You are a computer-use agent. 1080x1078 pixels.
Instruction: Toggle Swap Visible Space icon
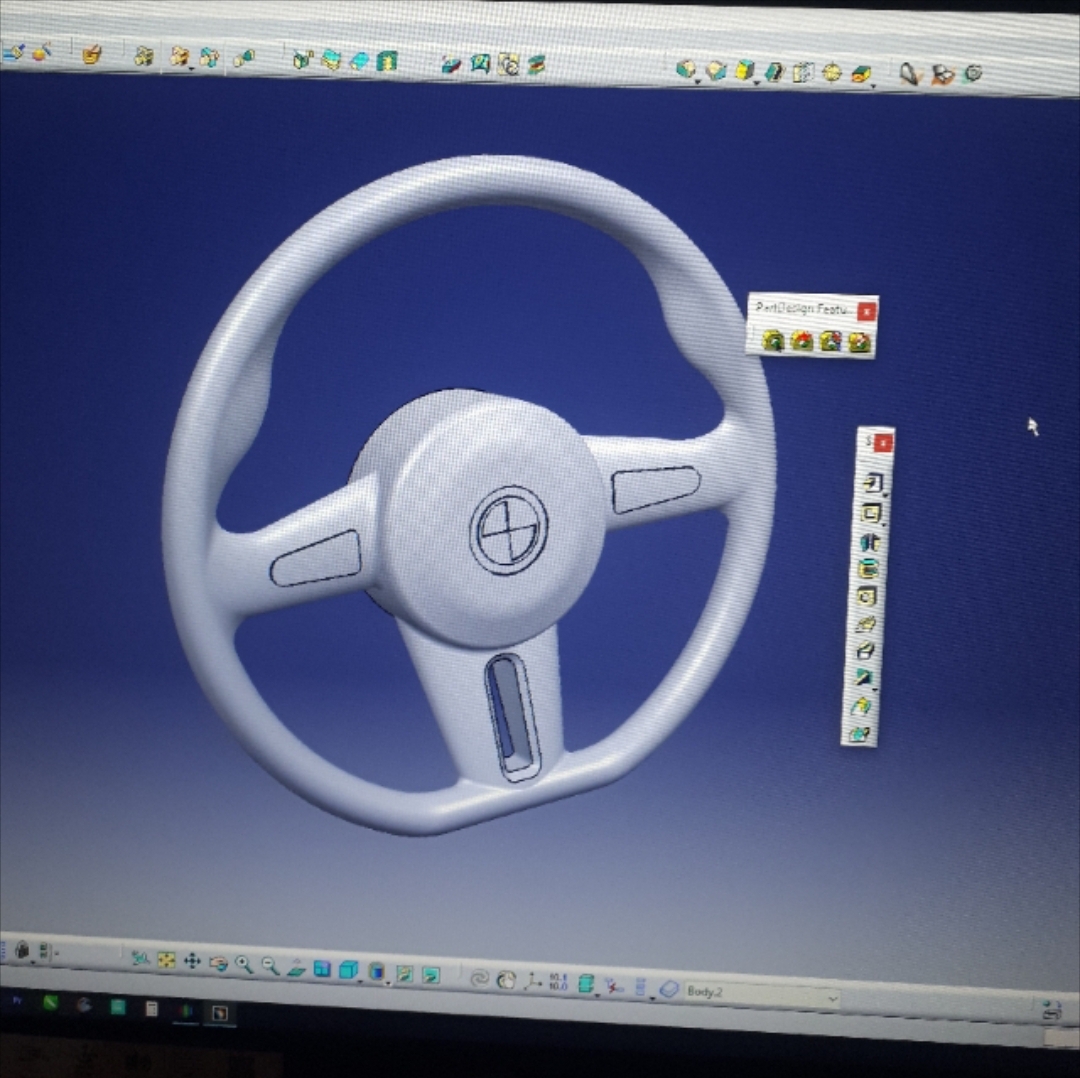coord(431,975)
